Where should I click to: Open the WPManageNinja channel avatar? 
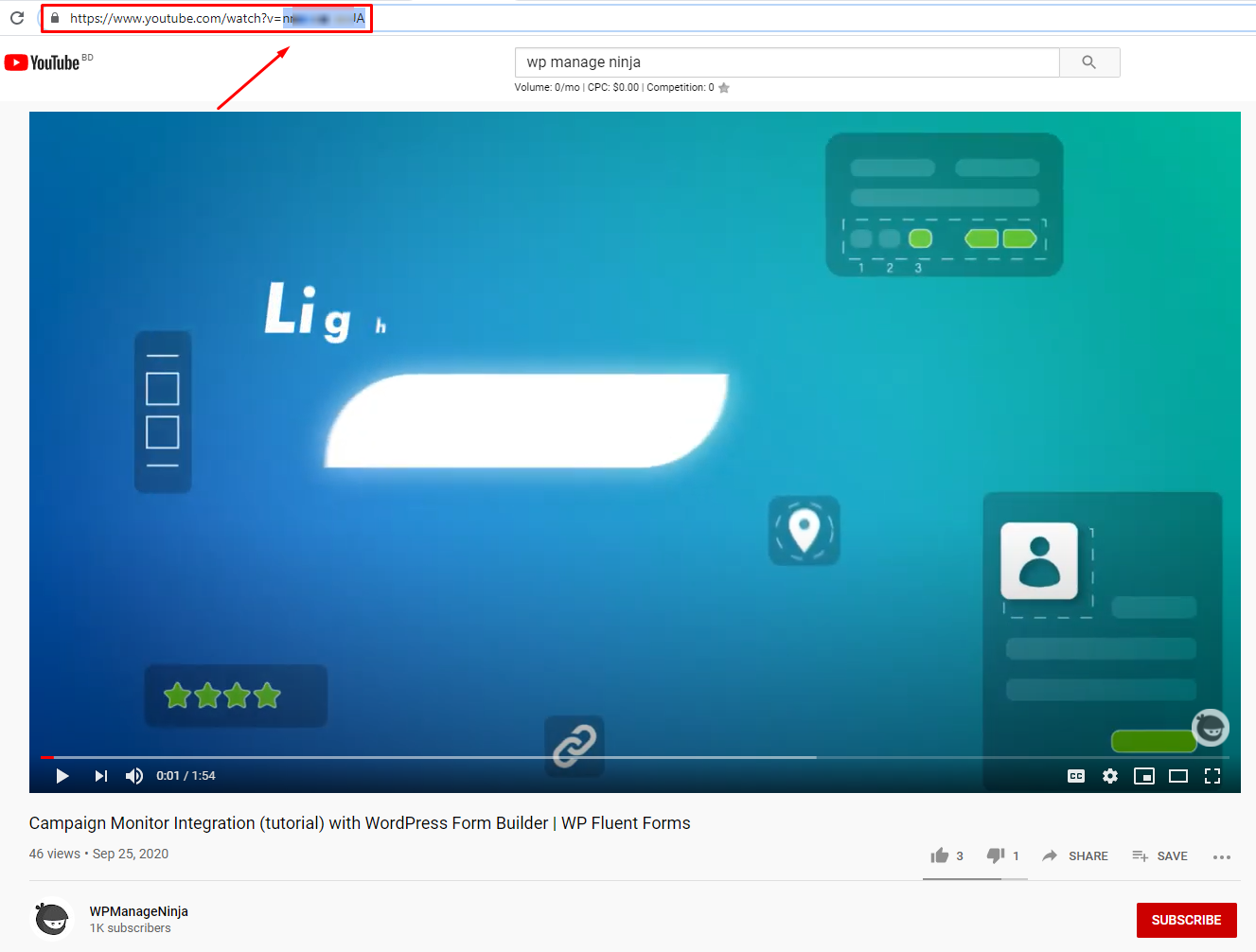pyautogui.click(x=52, y=919)
